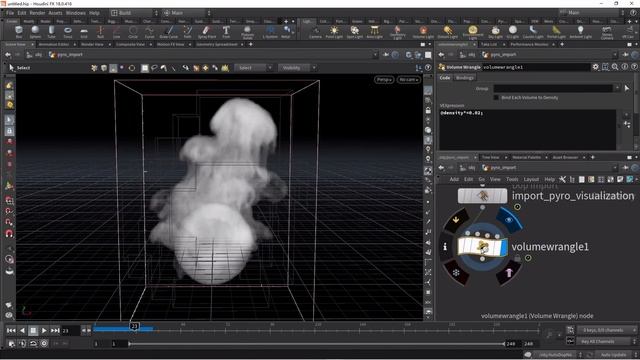Viewport: 640px width, 360px height.
Task: Select volumewrangle1 node in network
Action: (482, 247)
